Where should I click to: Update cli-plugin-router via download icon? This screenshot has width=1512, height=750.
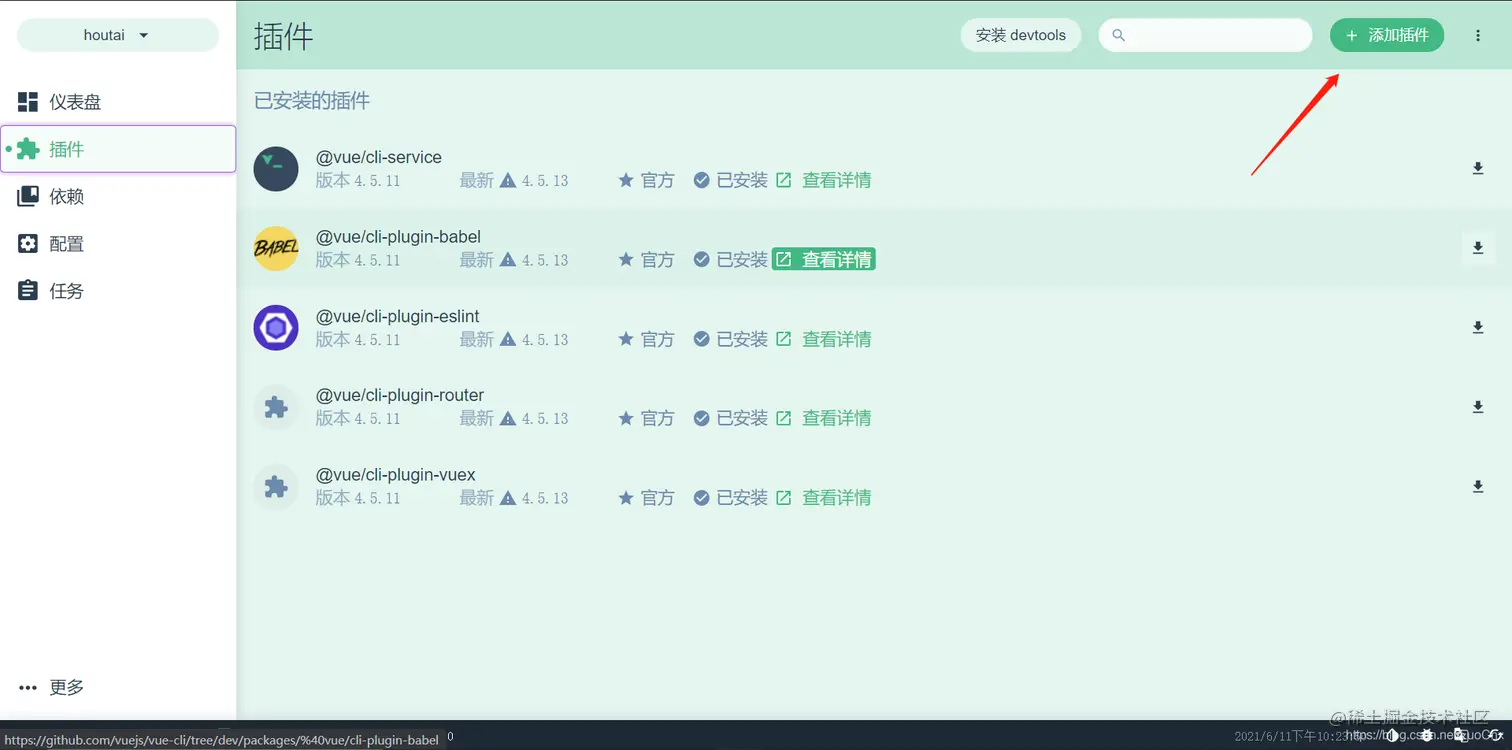tap(1478, 407)
